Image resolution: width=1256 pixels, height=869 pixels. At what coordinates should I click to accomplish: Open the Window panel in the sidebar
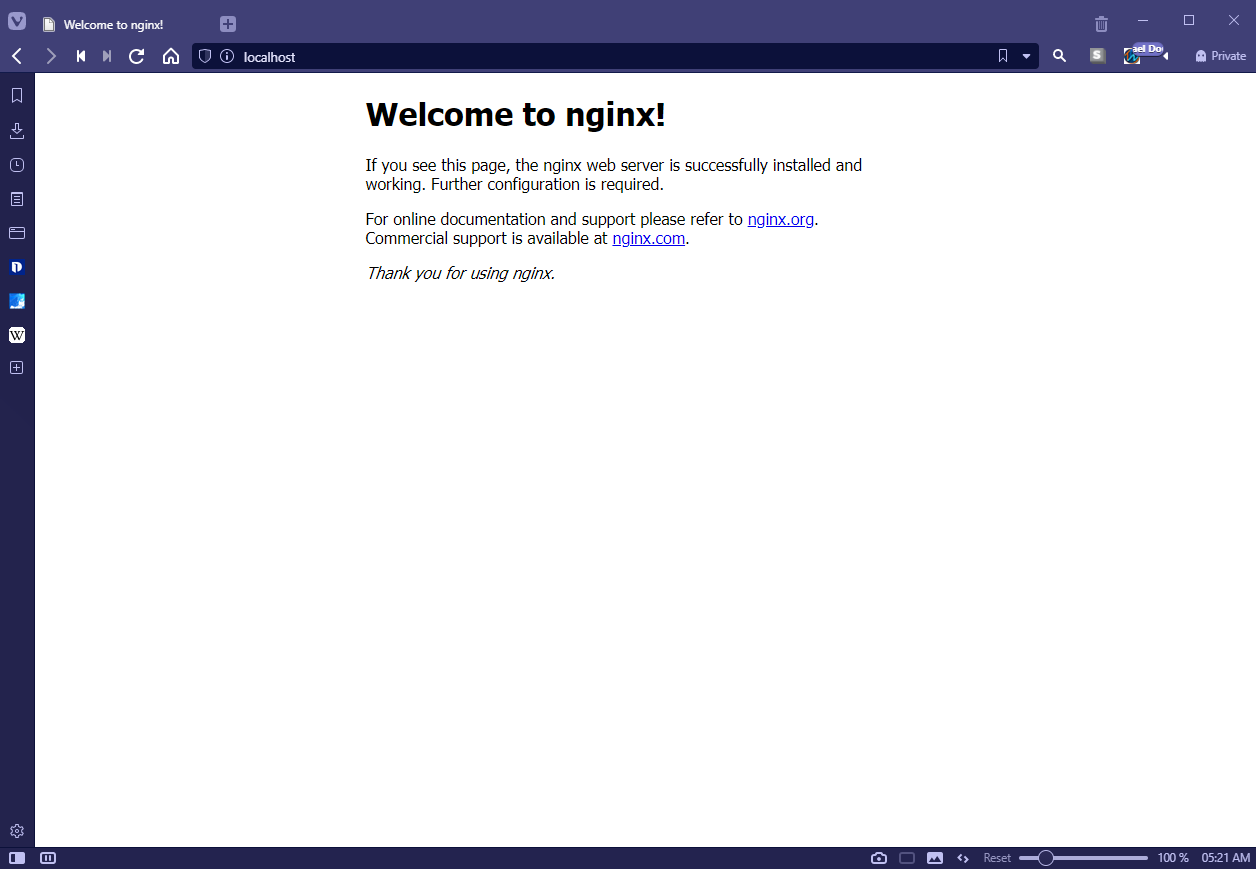point(17,233)
